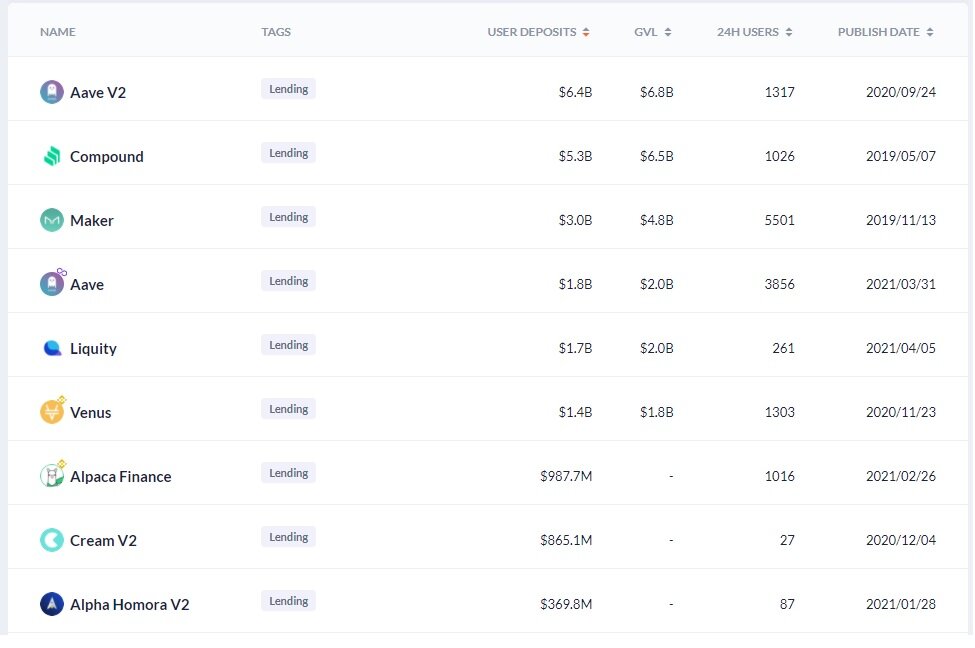Click the Venus row's $1.4B deposits value
The height and width of the screenshot is (648, 975).
click(575, 413)
